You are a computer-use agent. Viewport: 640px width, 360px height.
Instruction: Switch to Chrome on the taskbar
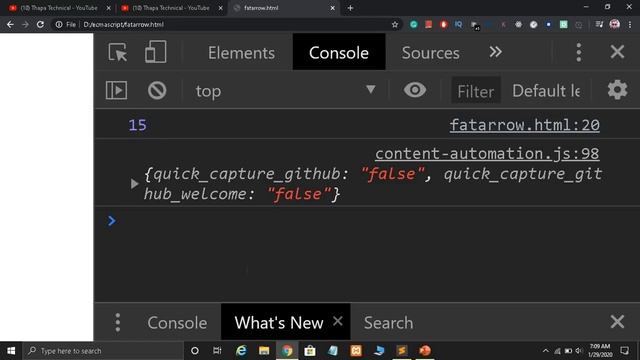point(287,351)
